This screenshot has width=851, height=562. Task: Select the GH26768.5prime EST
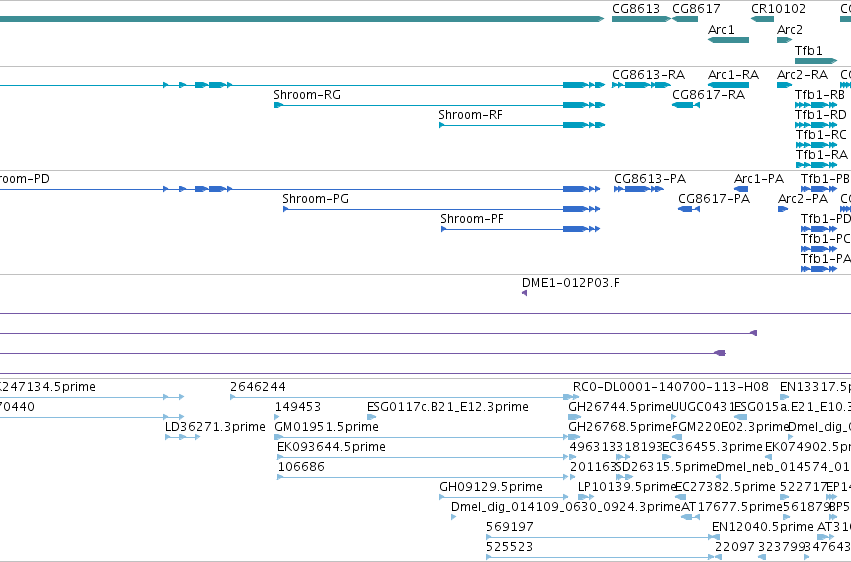point(574,437)
